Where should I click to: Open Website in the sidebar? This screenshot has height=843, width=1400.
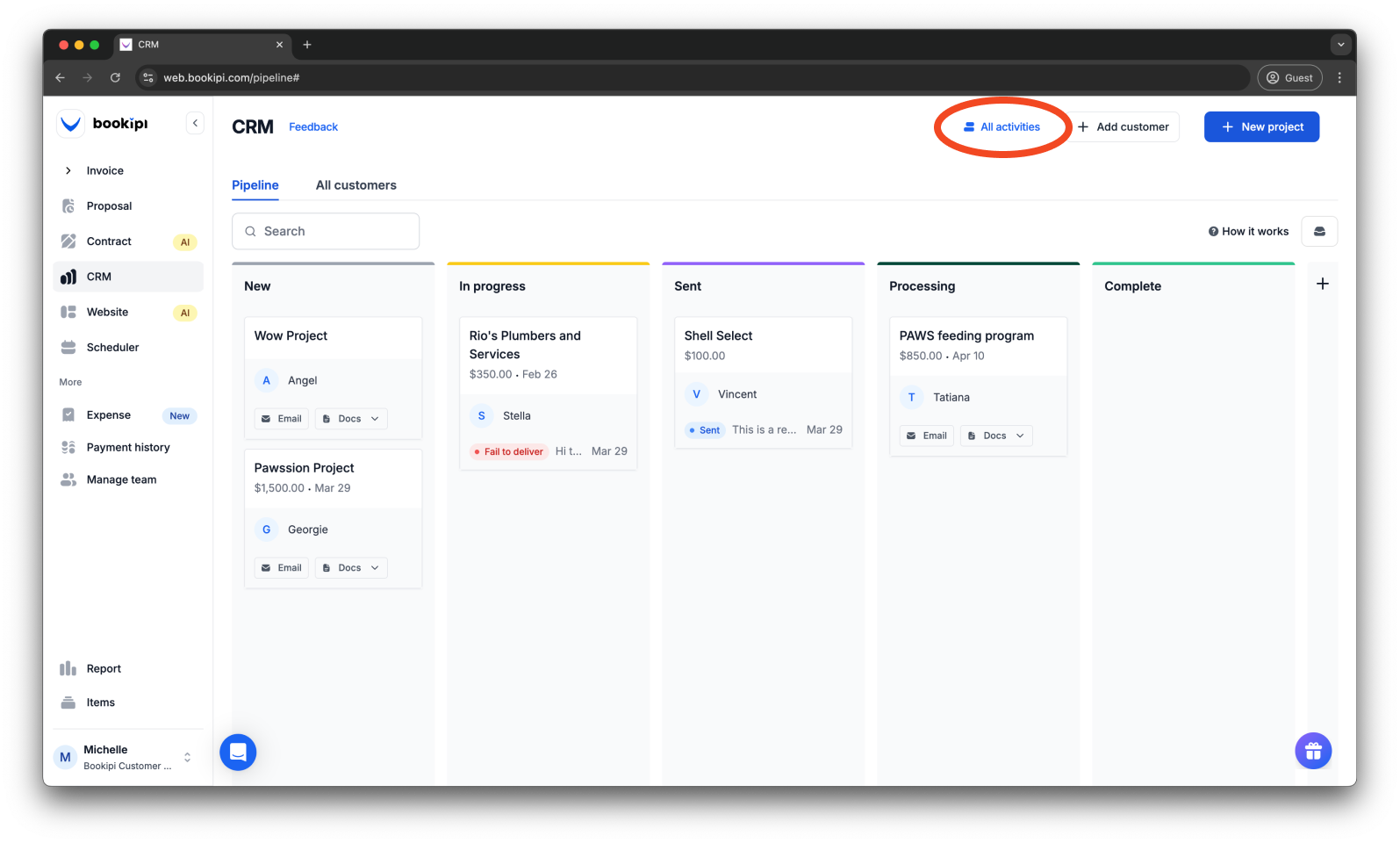click(x=128, y=312)
